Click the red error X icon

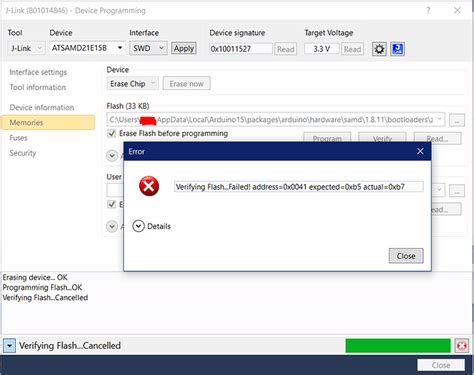[149, 186]
